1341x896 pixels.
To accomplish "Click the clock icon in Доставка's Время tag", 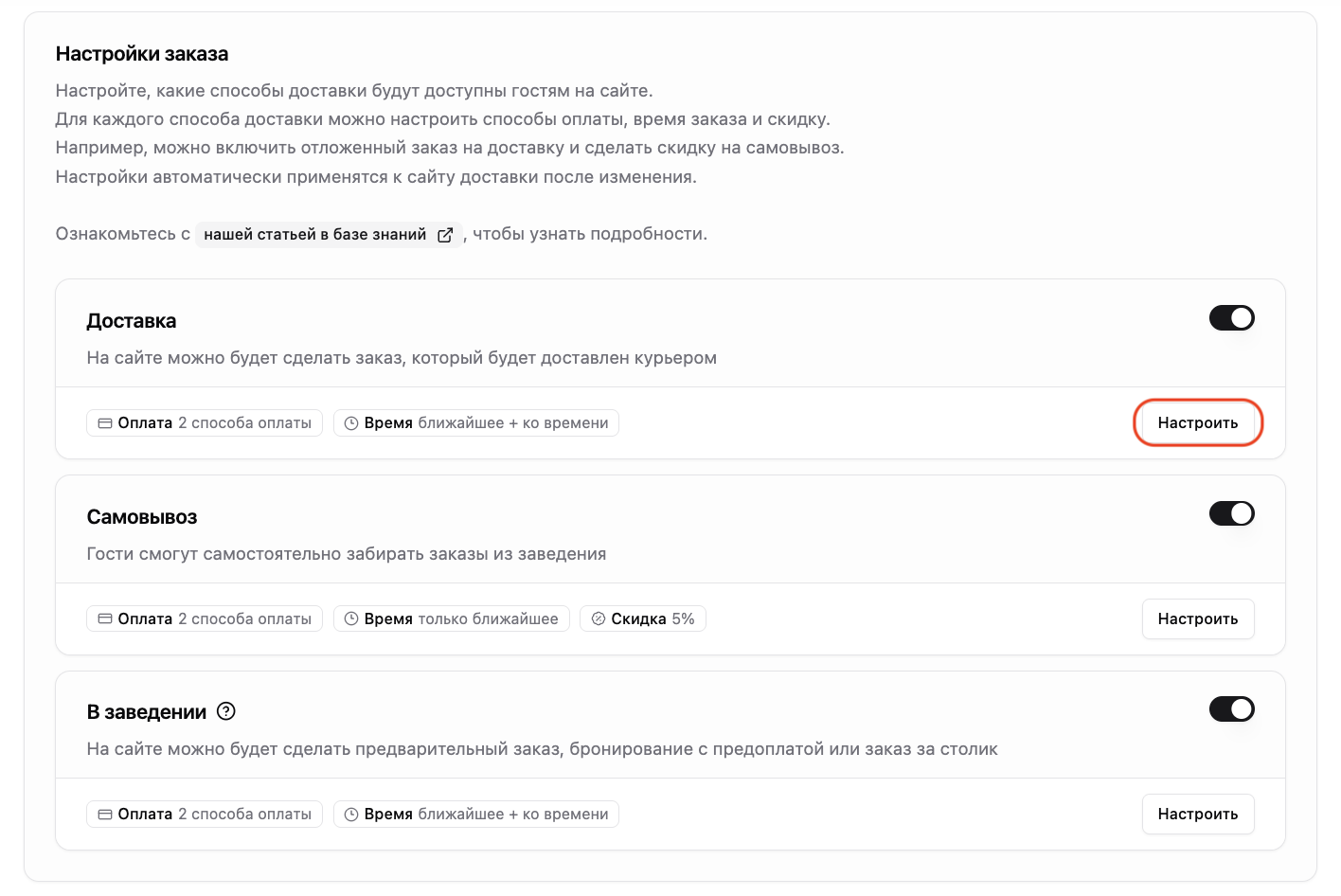I will coord(351,423).
